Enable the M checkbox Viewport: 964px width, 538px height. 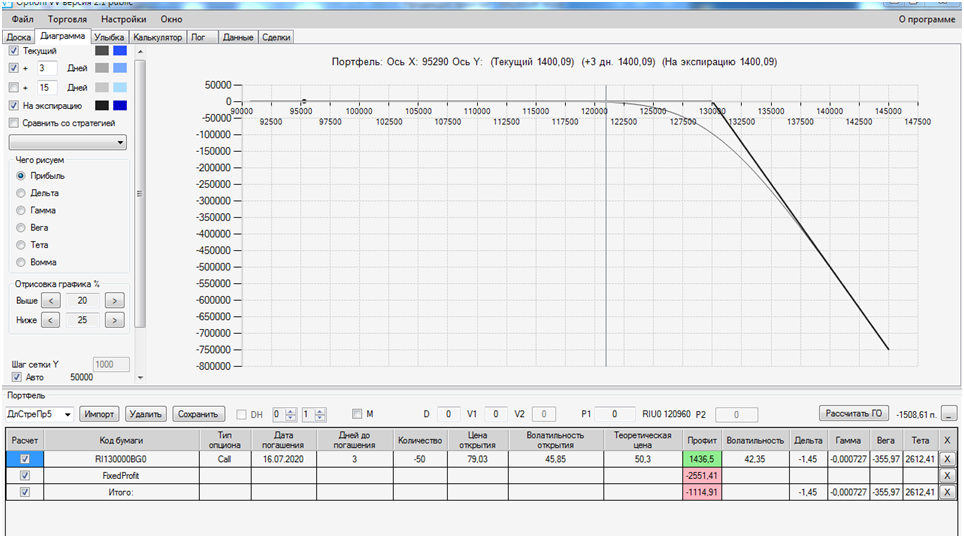[357, 414]
